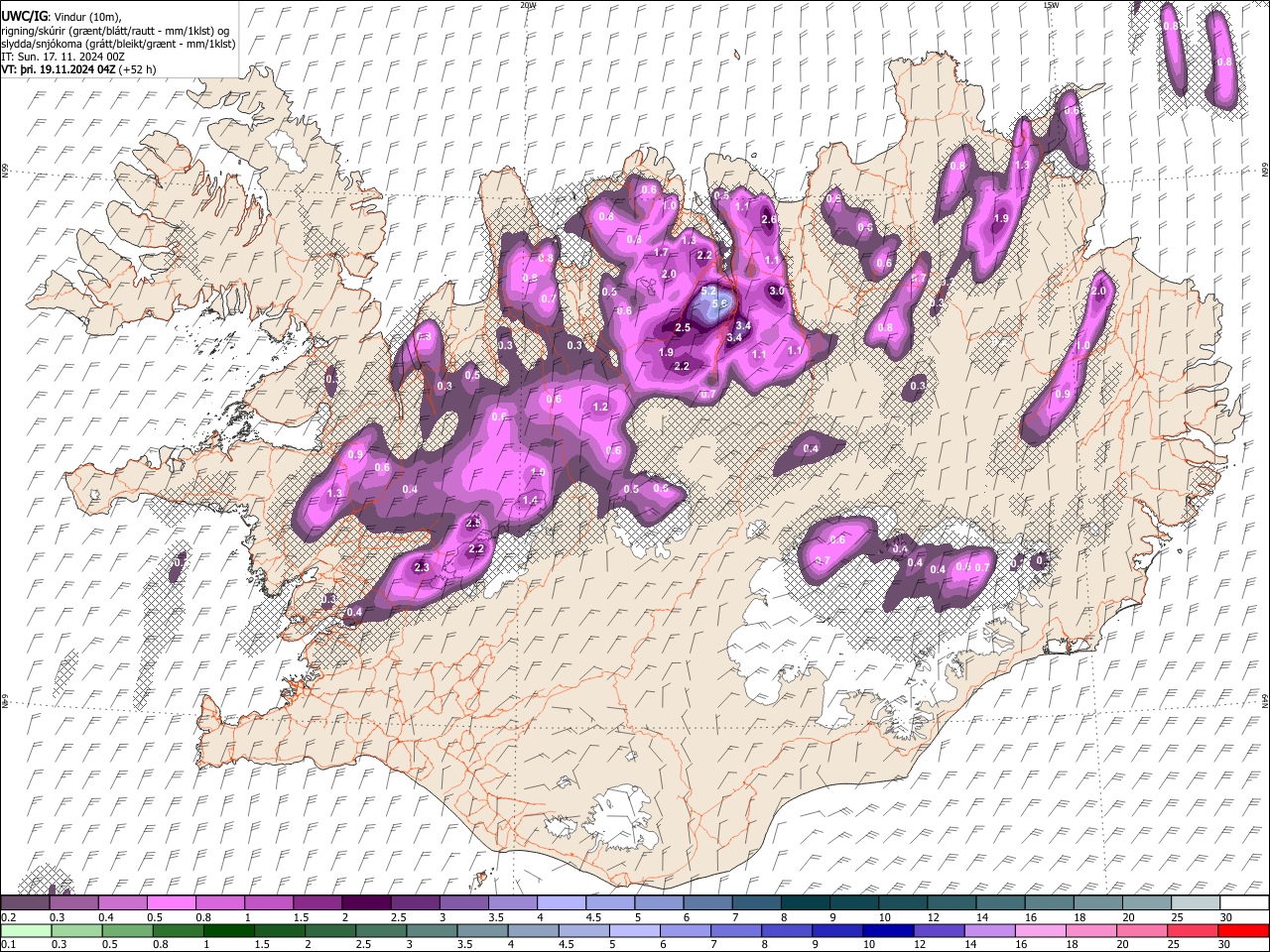Pick the grey-teal upper swatch between 18 and 20
1270x952 pixels.
(1097, 903)
